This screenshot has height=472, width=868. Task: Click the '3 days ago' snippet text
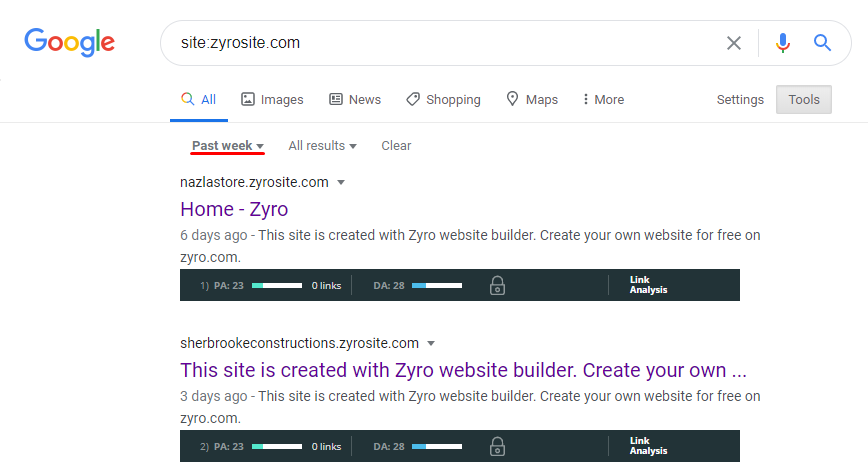214,396
